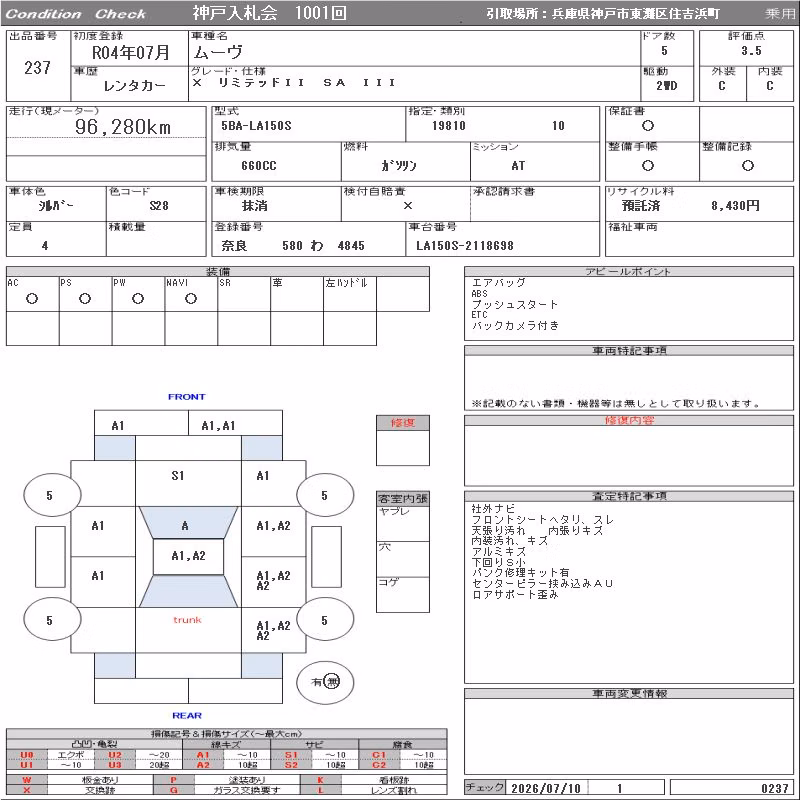This screenshot has height=800, width=800.
Task: Click legend code G ガラス交換要す
Action: pos(227,790)
